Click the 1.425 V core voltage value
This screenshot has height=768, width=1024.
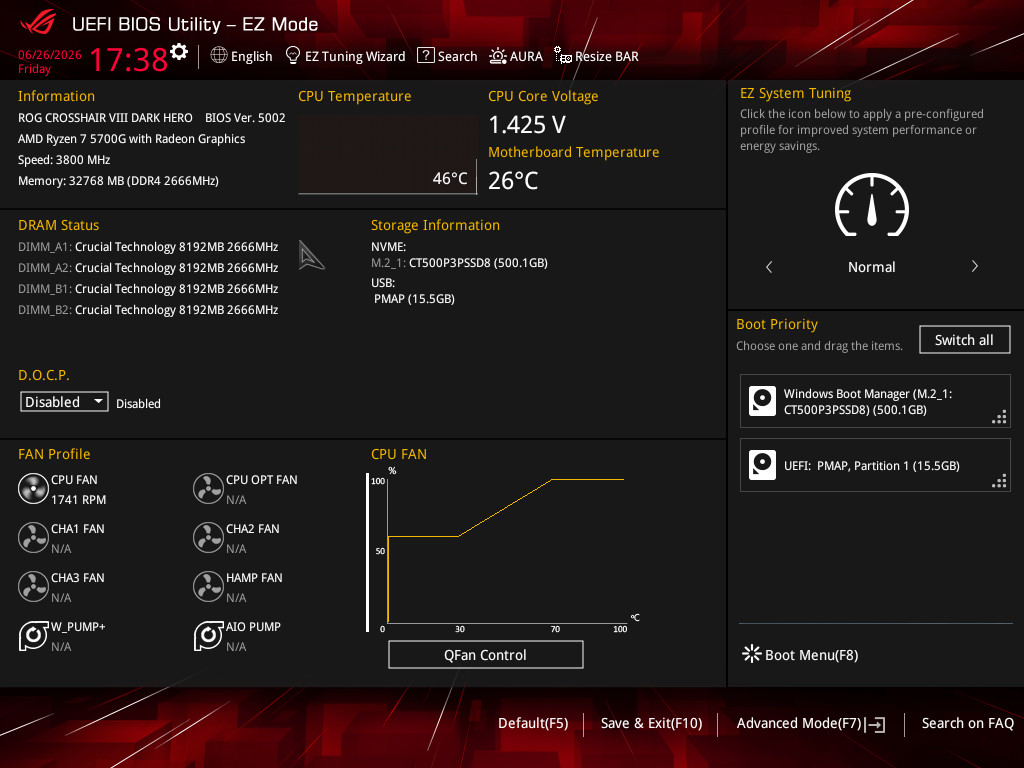click(527, 125)
